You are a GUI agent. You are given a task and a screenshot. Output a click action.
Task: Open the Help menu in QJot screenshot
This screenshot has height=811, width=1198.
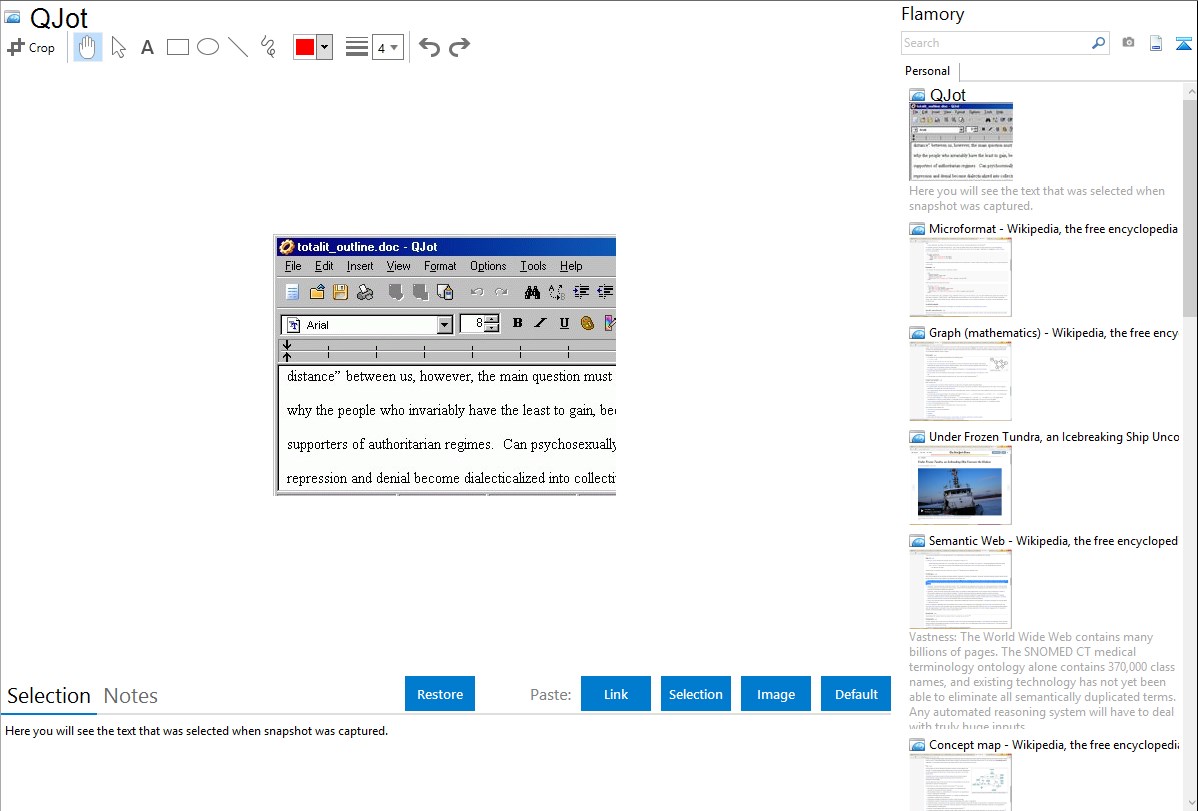[571, 266]
